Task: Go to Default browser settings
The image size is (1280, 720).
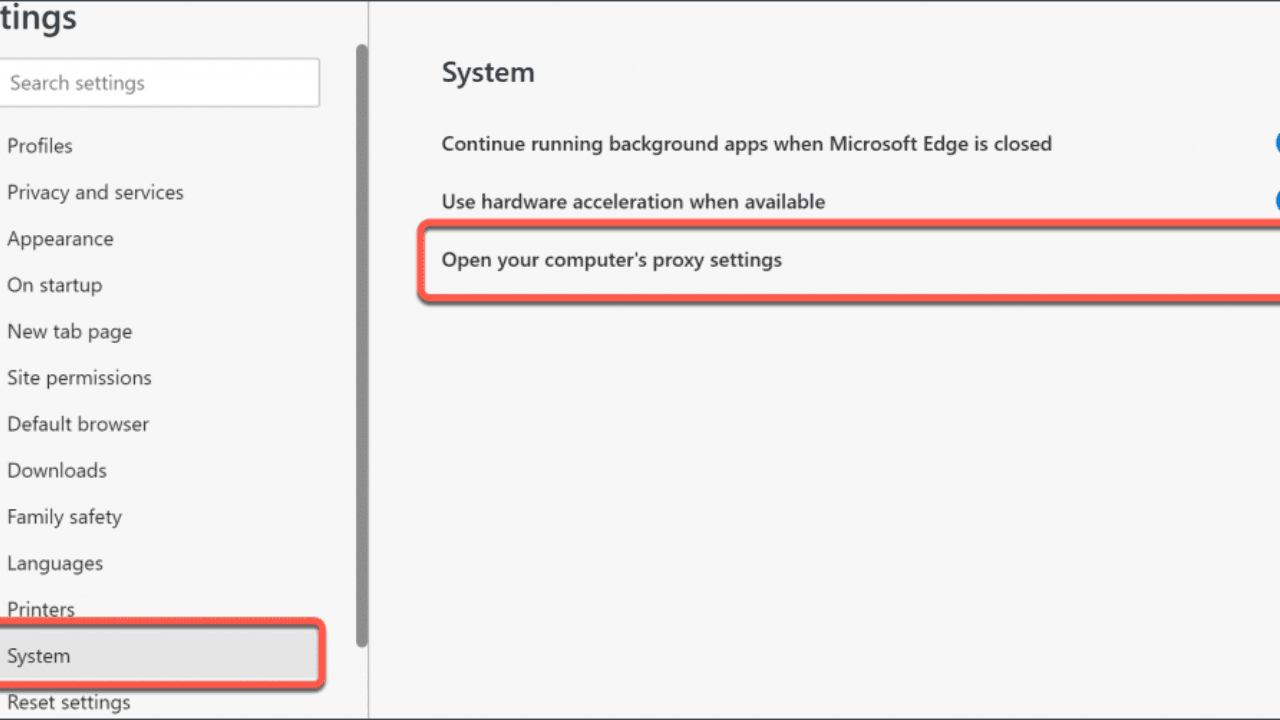Action: tap(78, 424)
